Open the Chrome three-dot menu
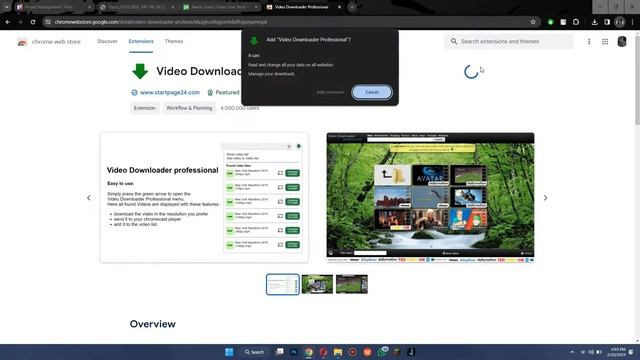The width and height of the screenshot is (640, 360). coord(632,22)
